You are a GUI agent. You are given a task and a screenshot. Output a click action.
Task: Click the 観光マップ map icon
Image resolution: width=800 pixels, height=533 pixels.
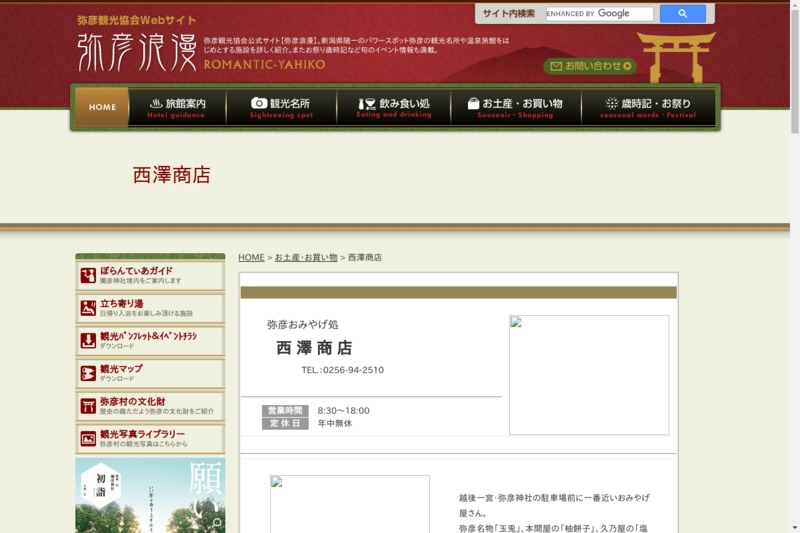click(x=89, y=373)
